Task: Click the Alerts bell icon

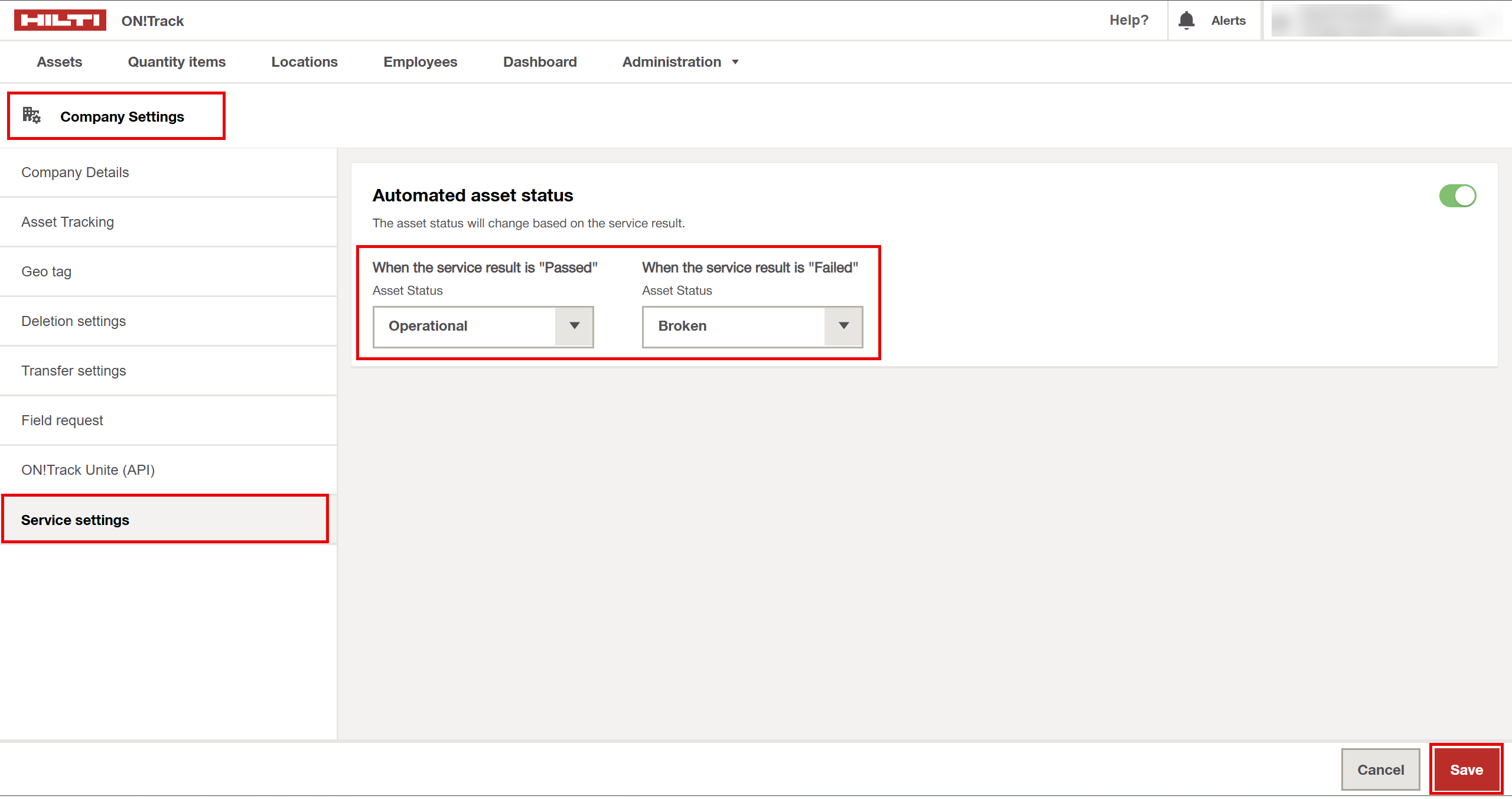Action: coord(1186,20)
